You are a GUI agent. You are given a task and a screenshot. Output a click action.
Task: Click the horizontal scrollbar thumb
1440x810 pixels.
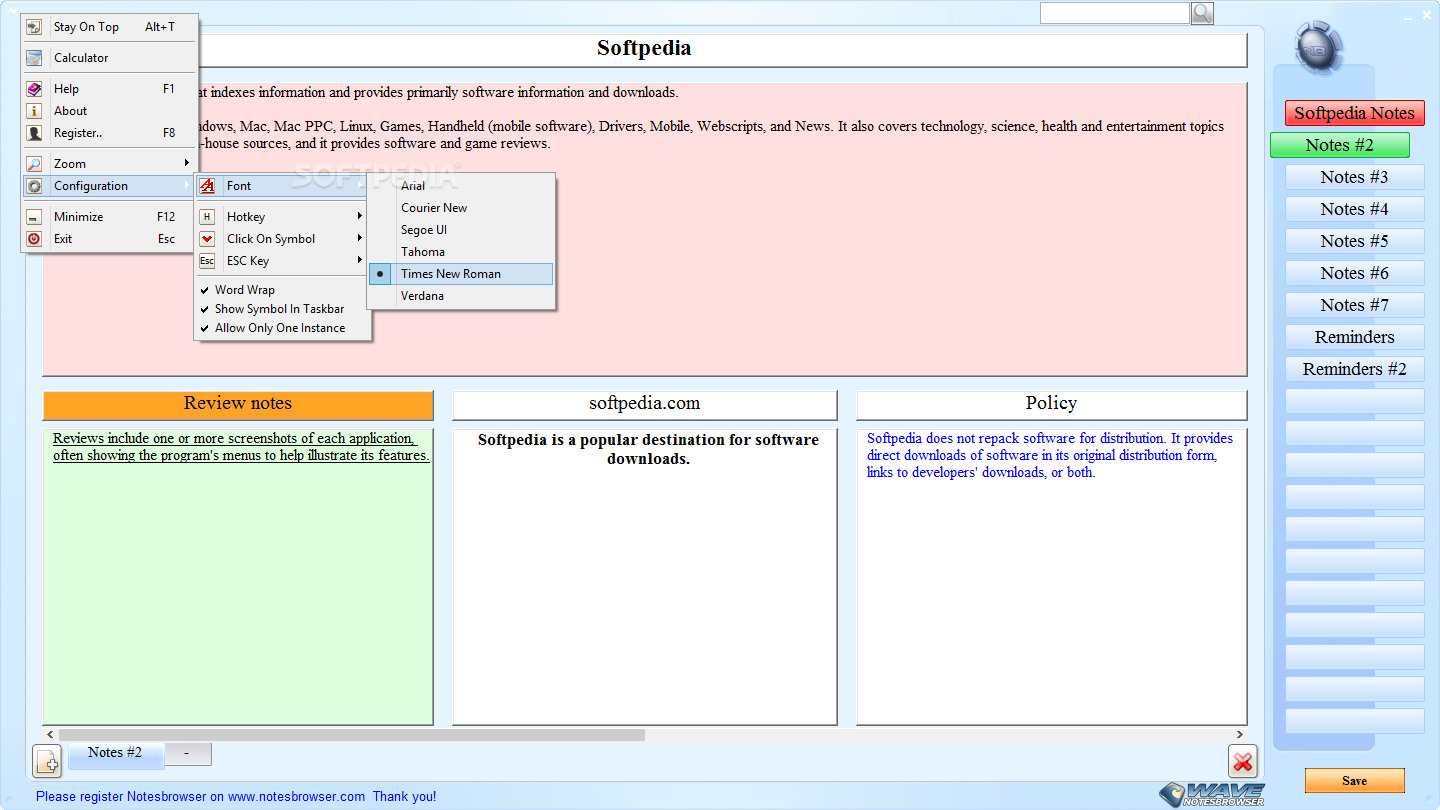tap(351, 735)
